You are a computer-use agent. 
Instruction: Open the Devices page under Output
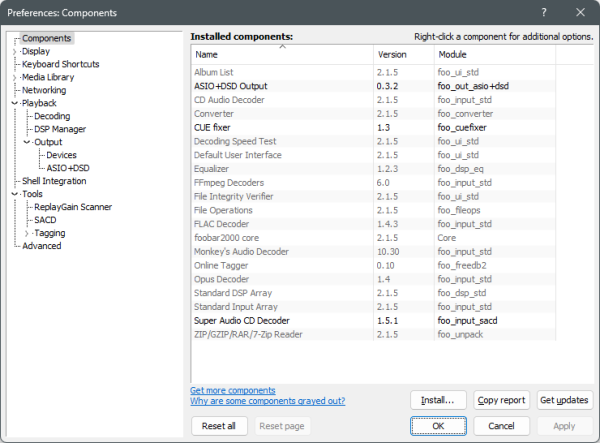coord(61,155)
